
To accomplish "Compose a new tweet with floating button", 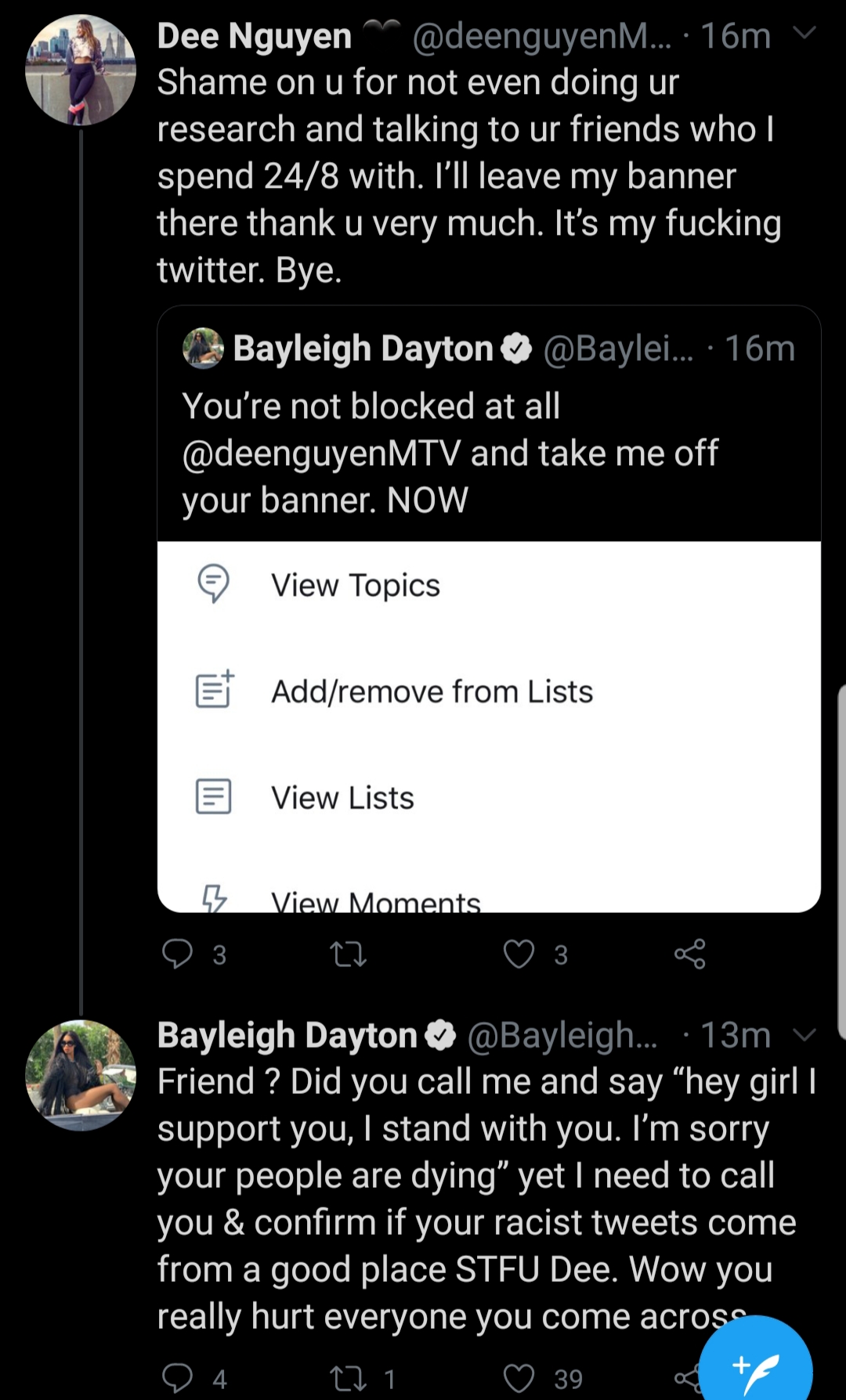I will 755,1362.
